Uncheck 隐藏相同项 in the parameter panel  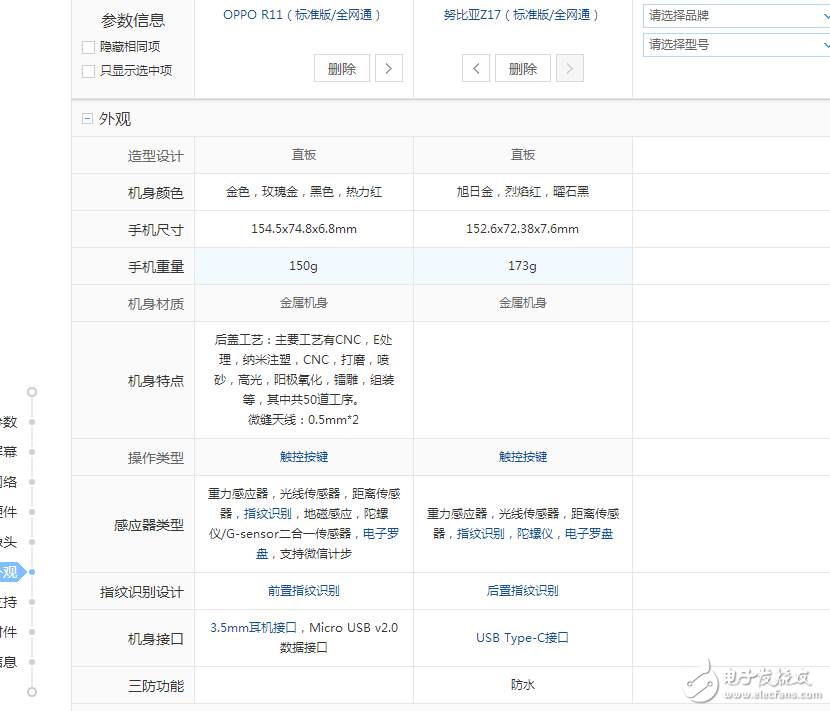tap(88, 46)
